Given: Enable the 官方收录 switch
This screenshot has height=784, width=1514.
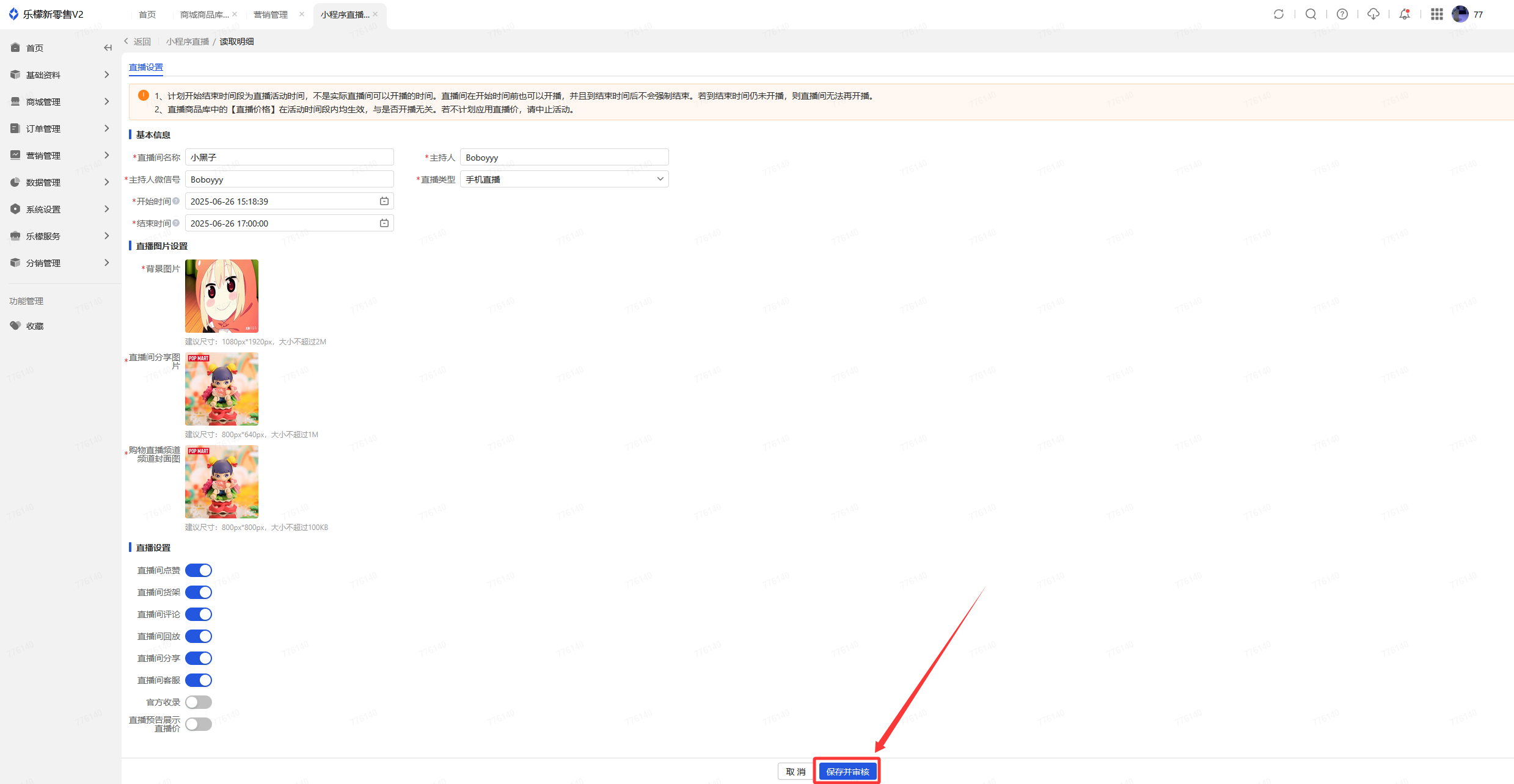Looking at the screenshot, I should [199, 702].
